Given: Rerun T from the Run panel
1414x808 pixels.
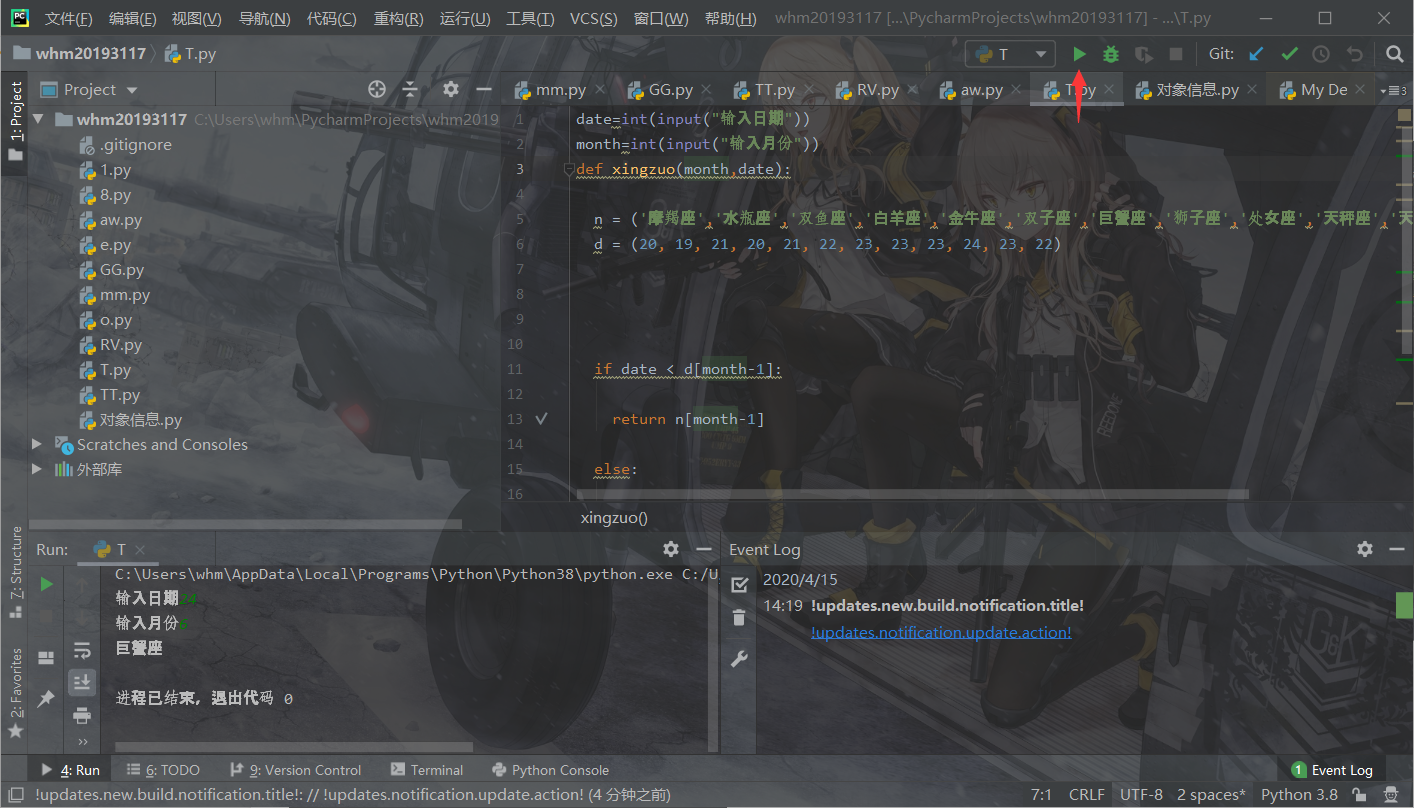Looking at the screenshot, I should click(x=47, y=584).
